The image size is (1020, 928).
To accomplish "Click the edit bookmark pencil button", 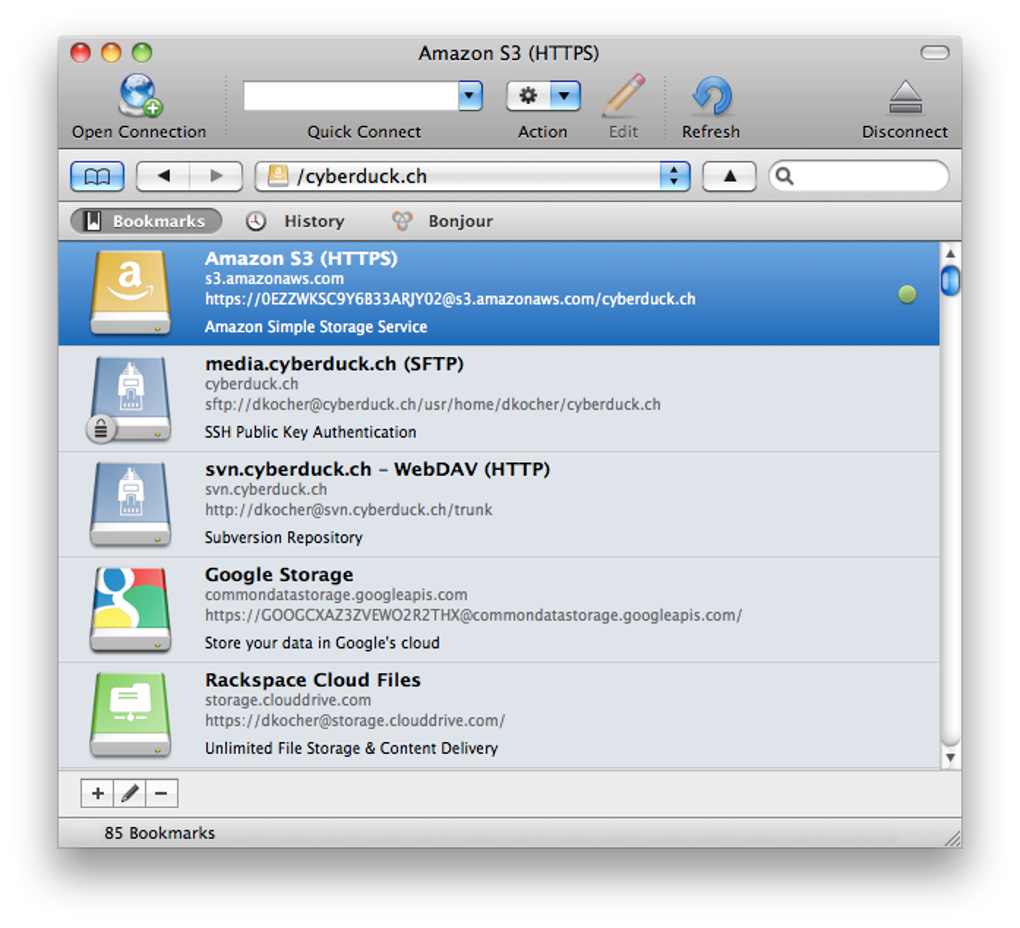I will click(x=129, y=794).
